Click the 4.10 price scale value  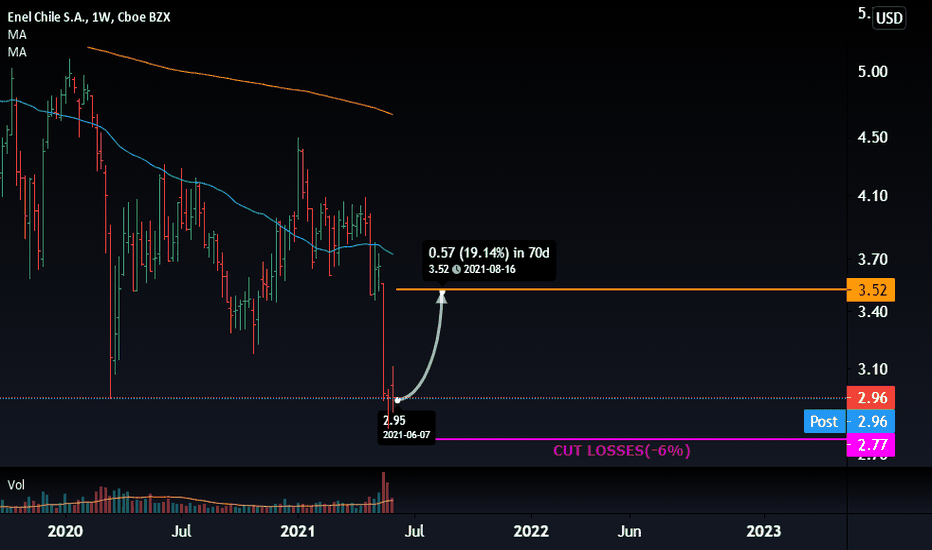coord(872,196)
